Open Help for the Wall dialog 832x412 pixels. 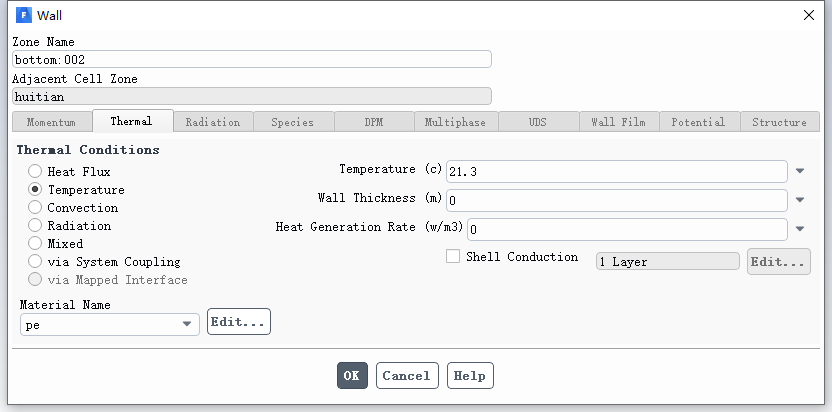[469, 376]
